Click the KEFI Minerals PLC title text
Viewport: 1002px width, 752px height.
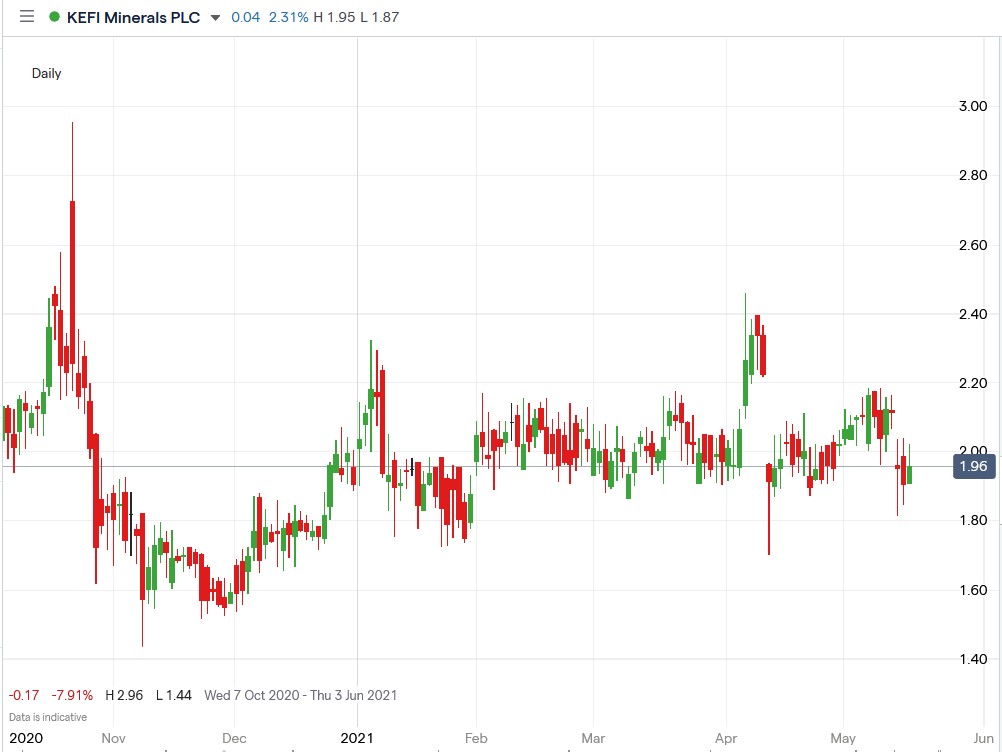[x=130, y=17]
